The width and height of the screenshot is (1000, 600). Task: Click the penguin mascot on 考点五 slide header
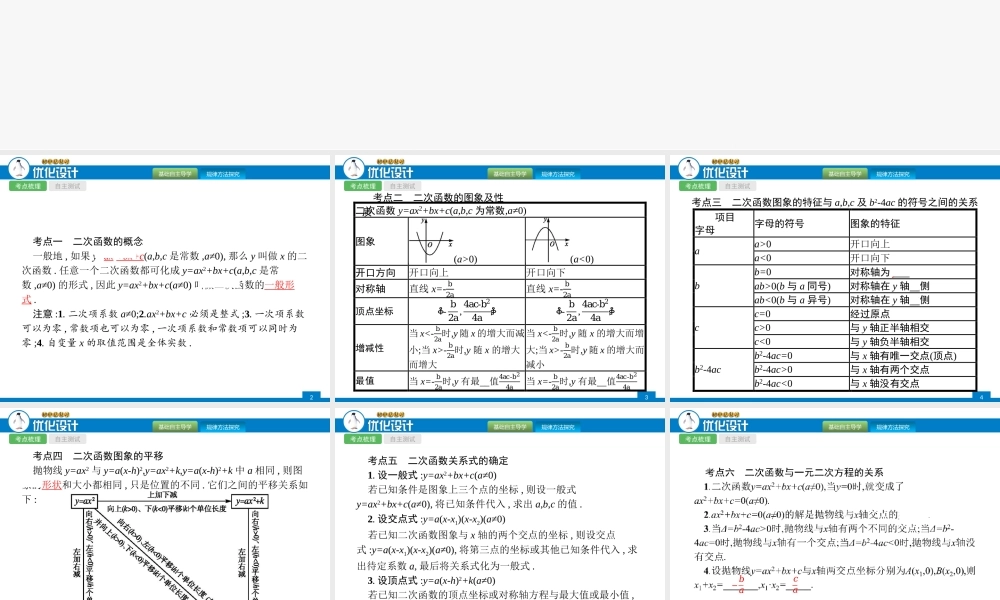pyautogui.click(x=353, y=421)
